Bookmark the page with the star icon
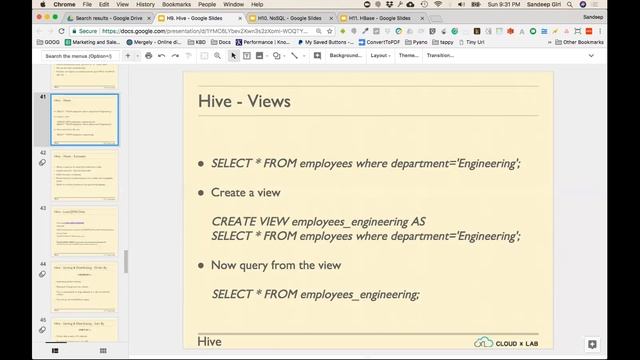The width and height of the screenshot is (640, 360). (x=329, y=31)
